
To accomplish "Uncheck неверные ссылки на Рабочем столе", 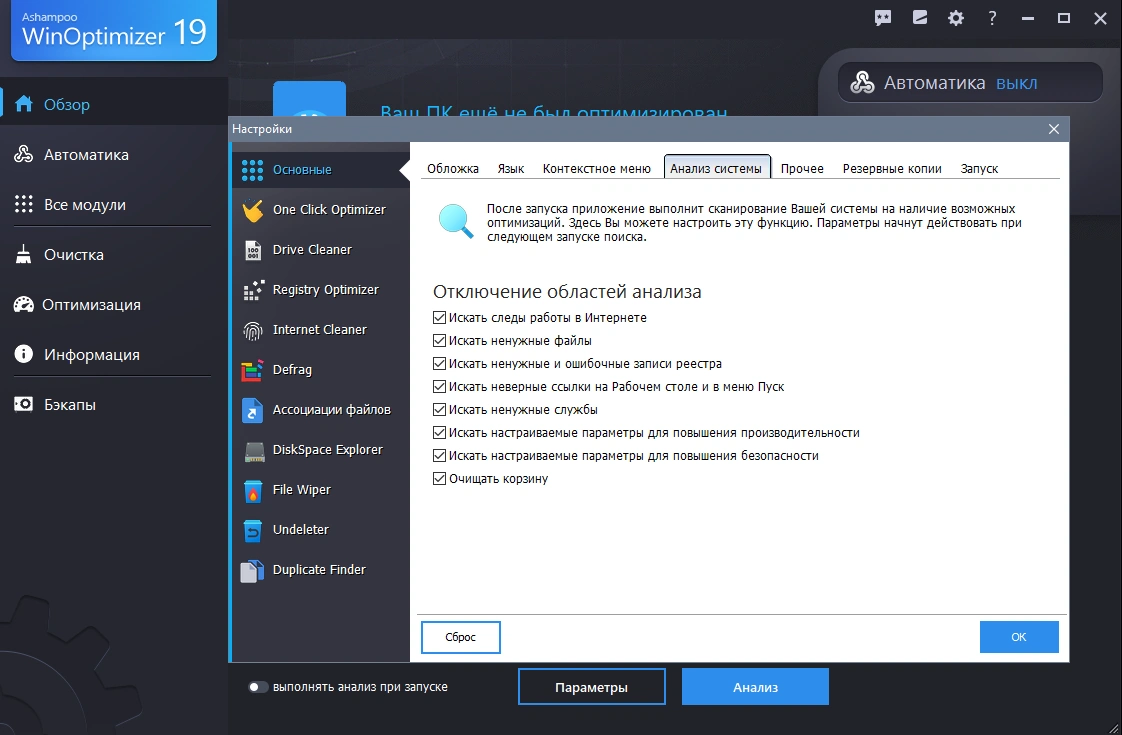I will pos(439,386).
